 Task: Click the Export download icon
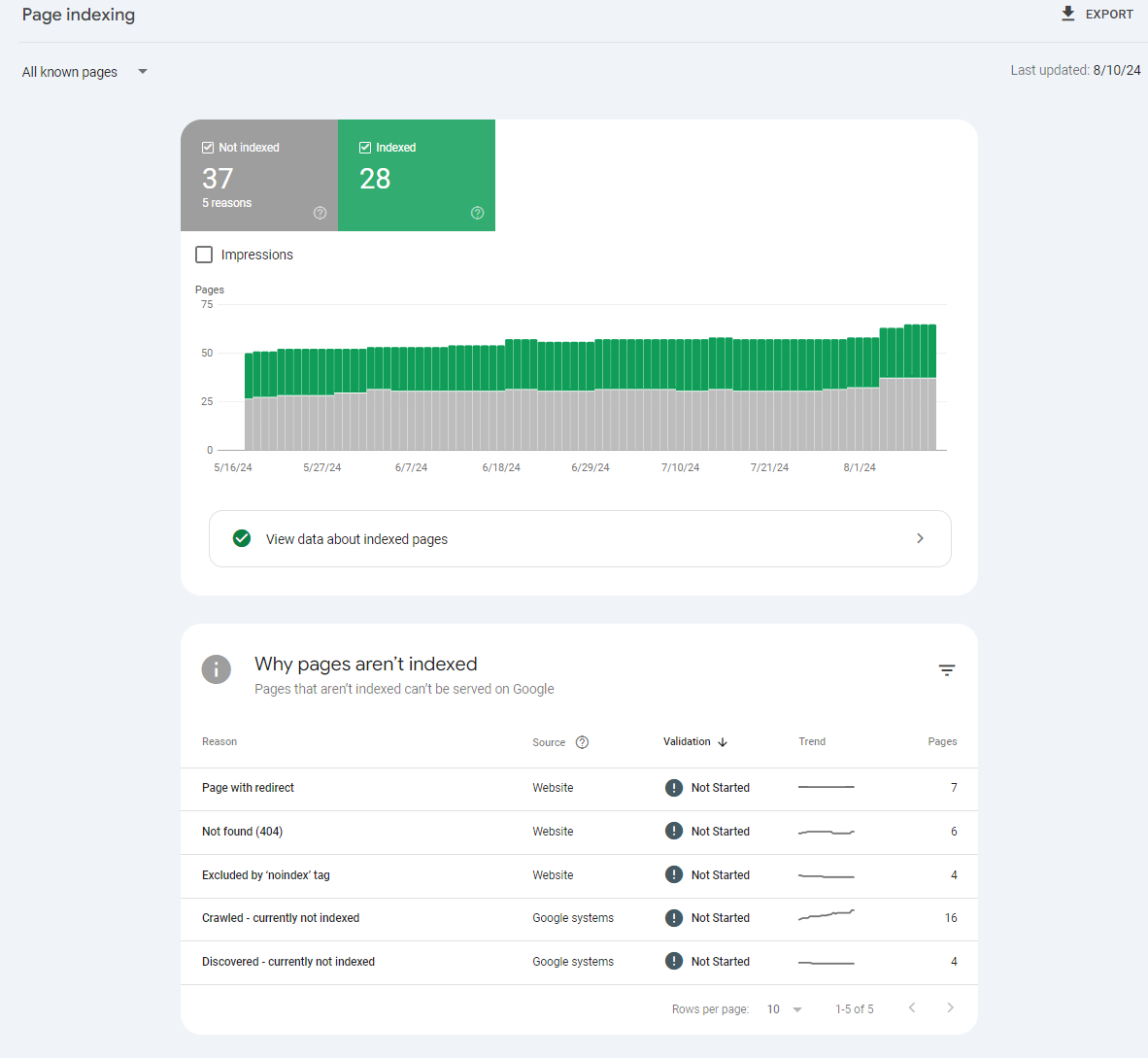(x=1068, y=14)
